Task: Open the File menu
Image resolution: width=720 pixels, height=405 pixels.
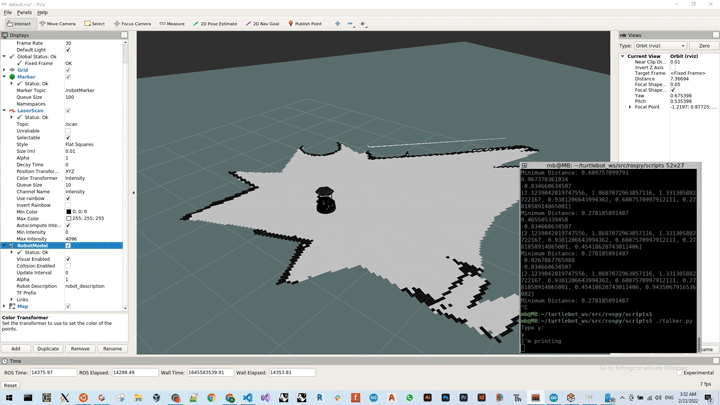Action: coord(8,13)
